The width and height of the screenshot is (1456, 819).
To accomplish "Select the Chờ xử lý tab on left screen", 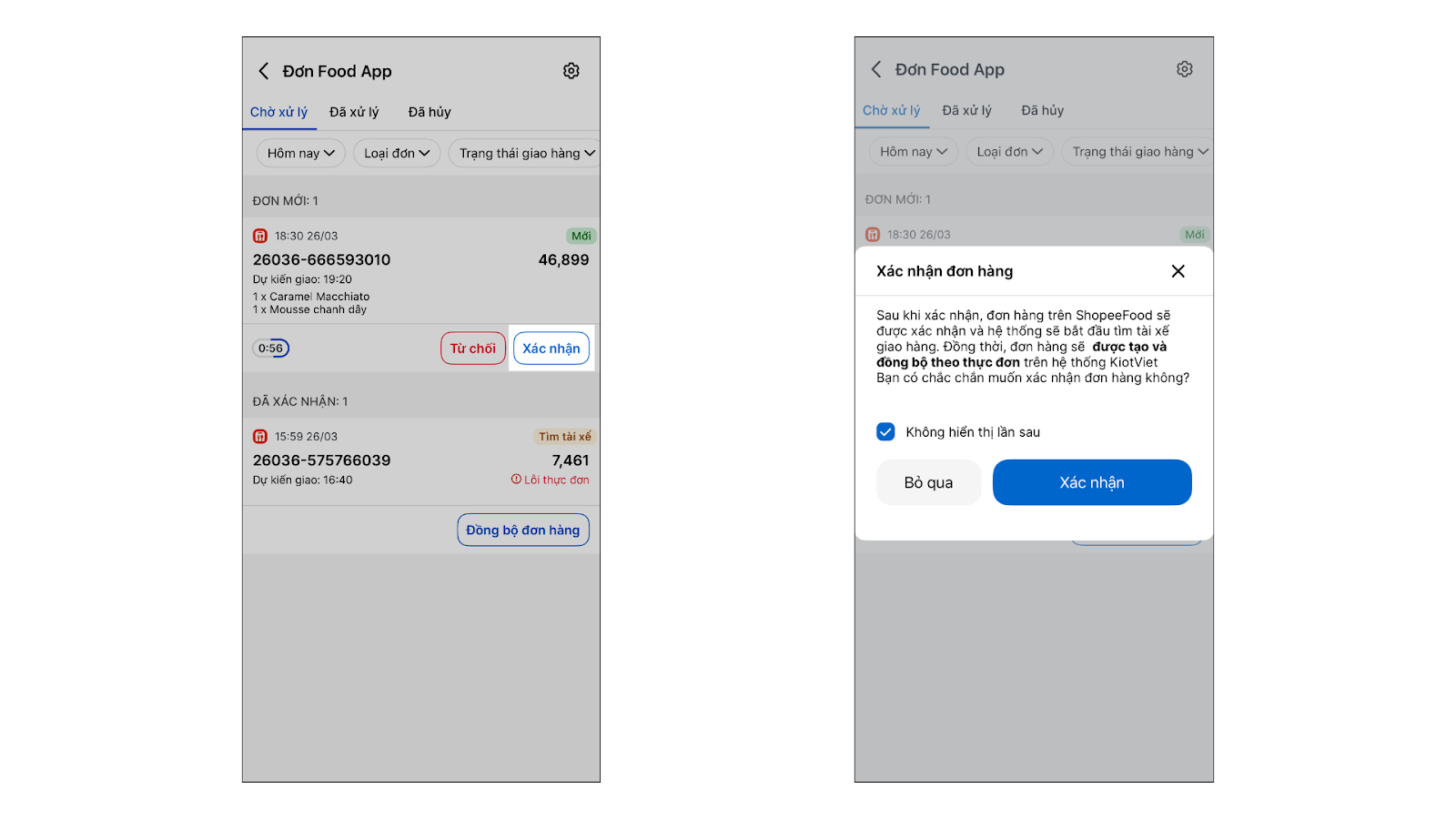I will click(278, 112).
